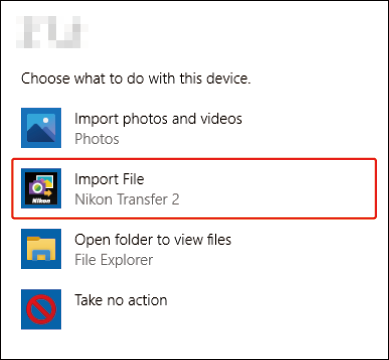The height and width of the screenshot is (360, 389).
Task: Click the 'File Explorer' subtitle text
Action: [x=114, y=260]
